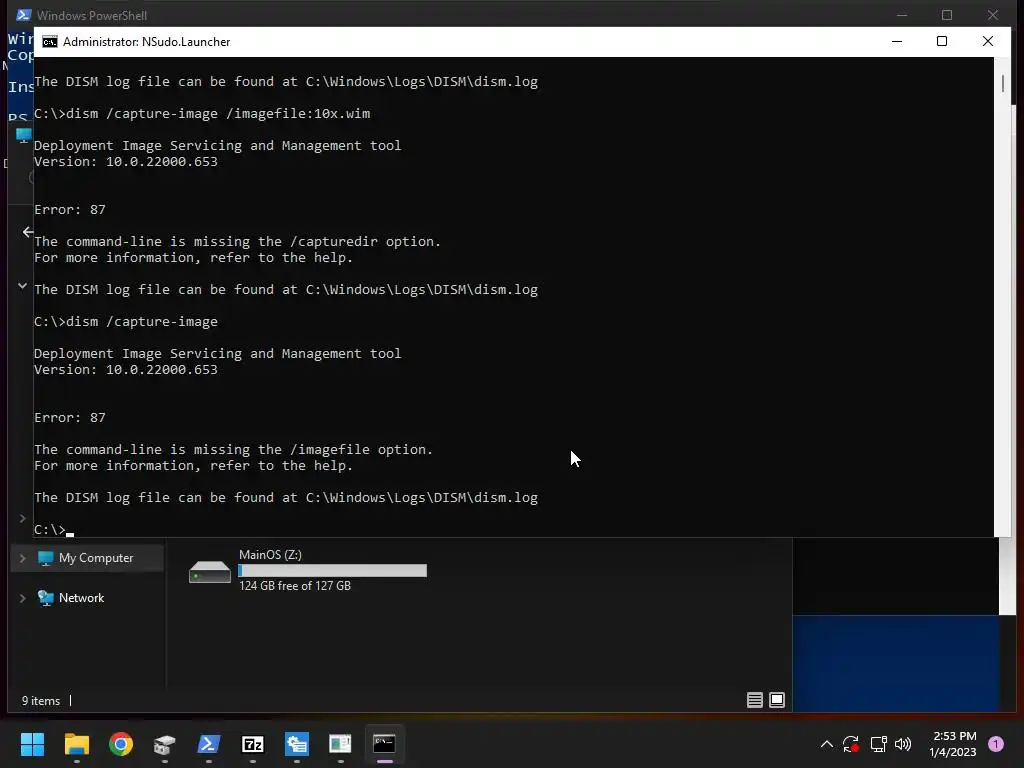Collapse the expanded Explorer tree chevron
Image resolution: width=1024 pixels, height=768 pixels.
coord(22,286)
